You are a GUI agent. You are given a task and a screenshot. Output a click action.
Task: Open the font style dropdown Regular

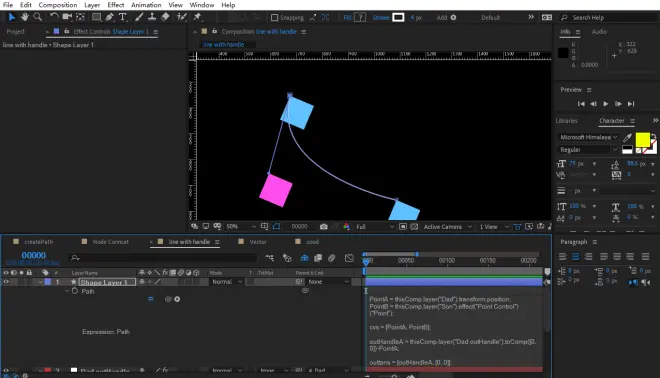[x=588, y=149]
